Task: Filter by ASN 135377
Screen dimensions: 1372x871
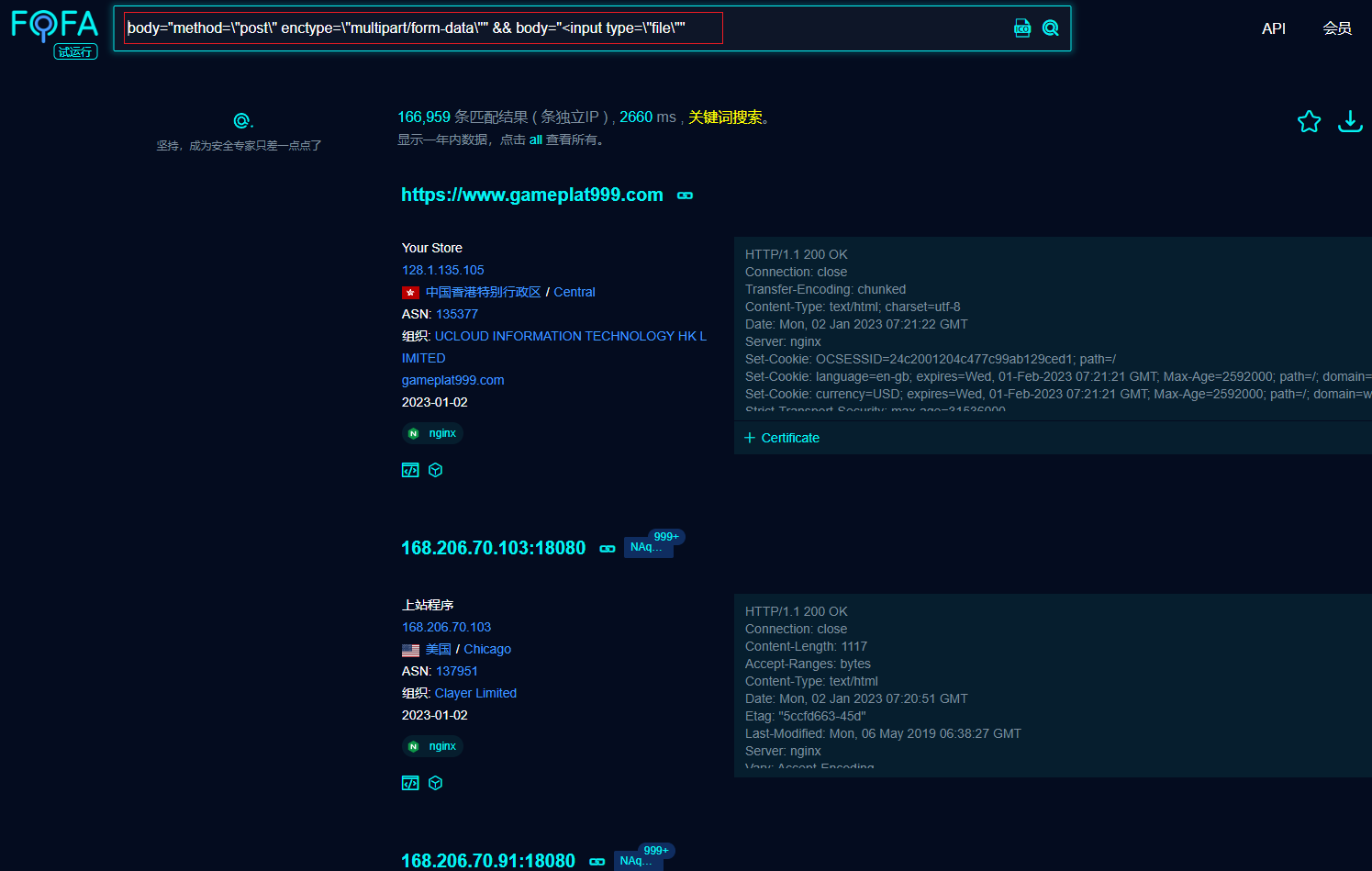Action: (x=457, y=314)
